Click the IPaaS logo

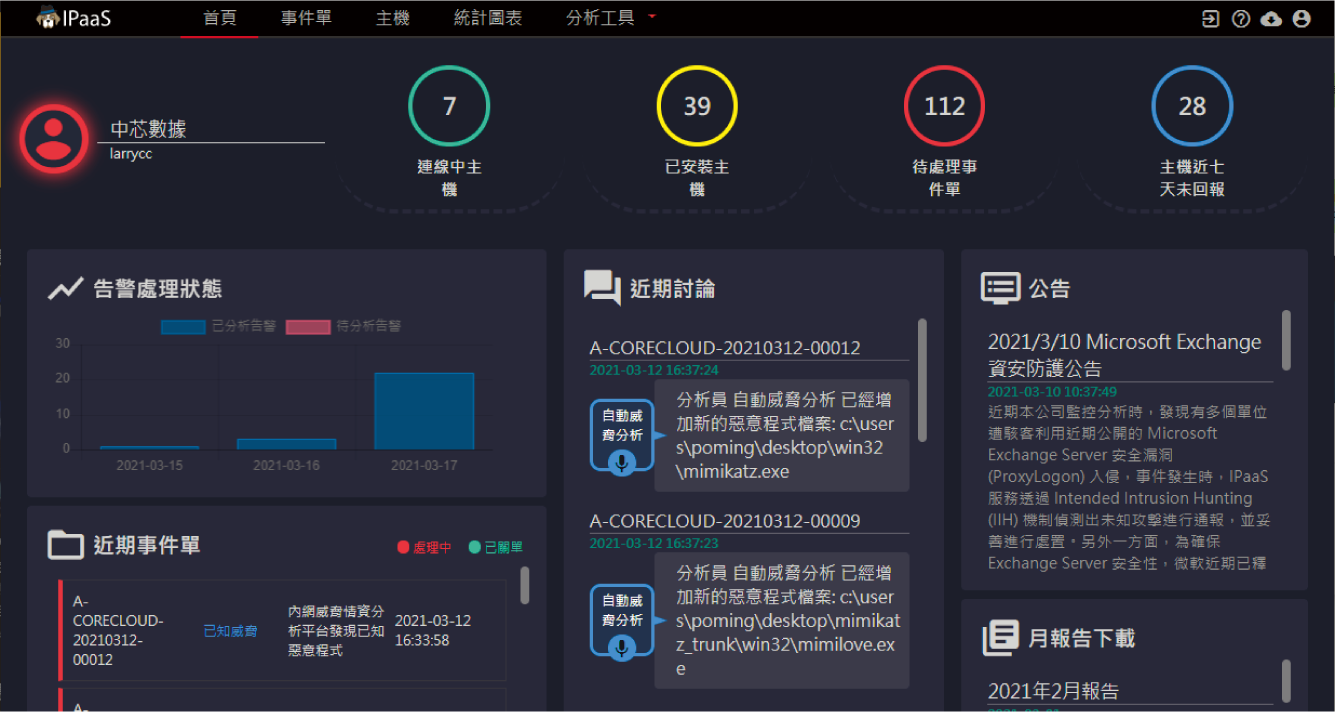[73, 18]
